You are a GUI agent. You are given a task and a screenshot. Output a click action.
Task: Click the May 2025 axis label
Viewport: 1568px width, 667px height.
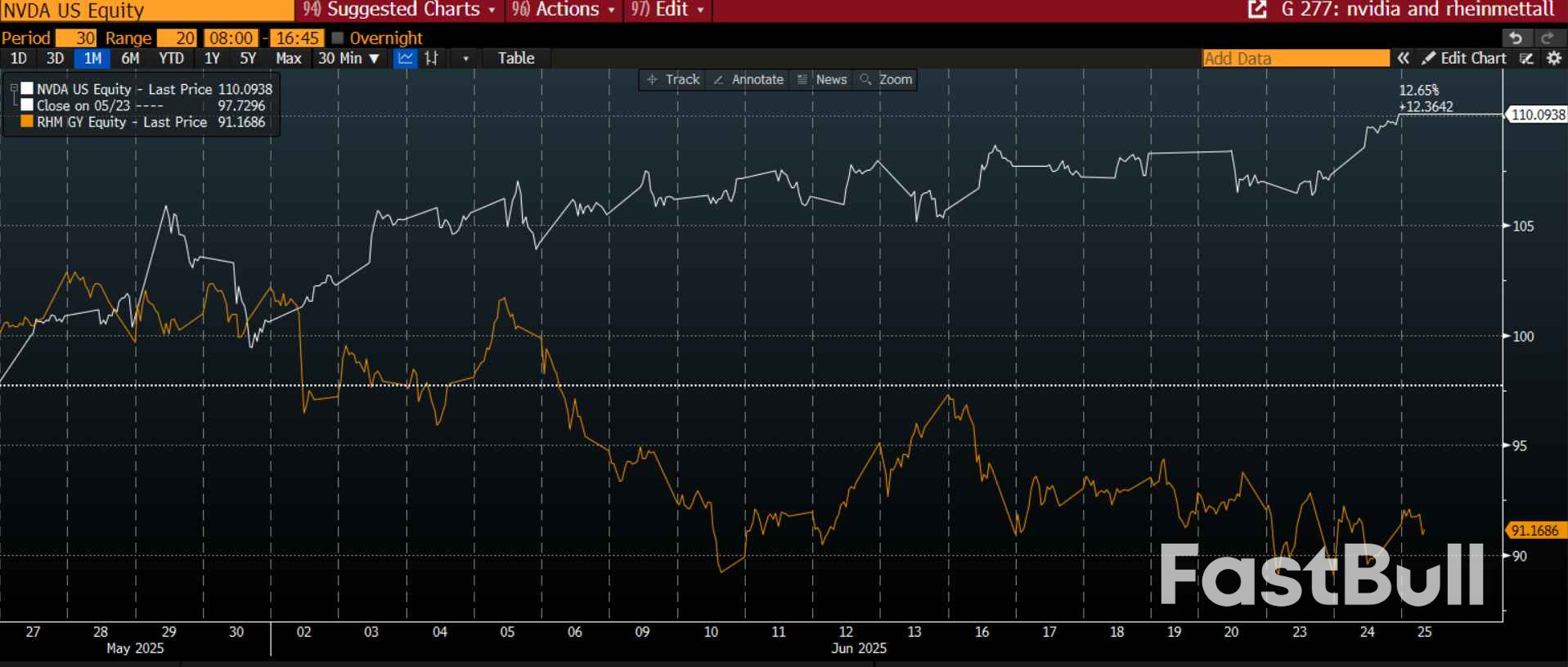(x=135, y=648)
